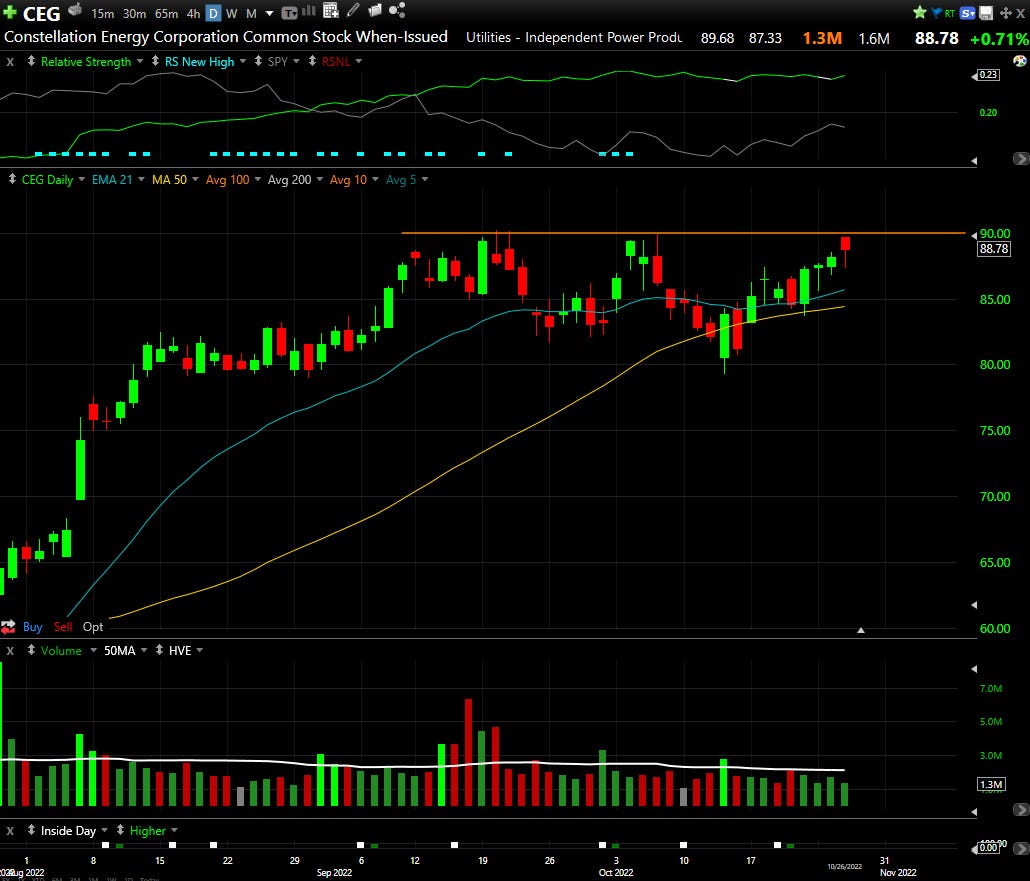The image size is (1030, 881).
Task: Select the pencil drawing tools icon
Action: pyautogui.click(x=353, y=11)
